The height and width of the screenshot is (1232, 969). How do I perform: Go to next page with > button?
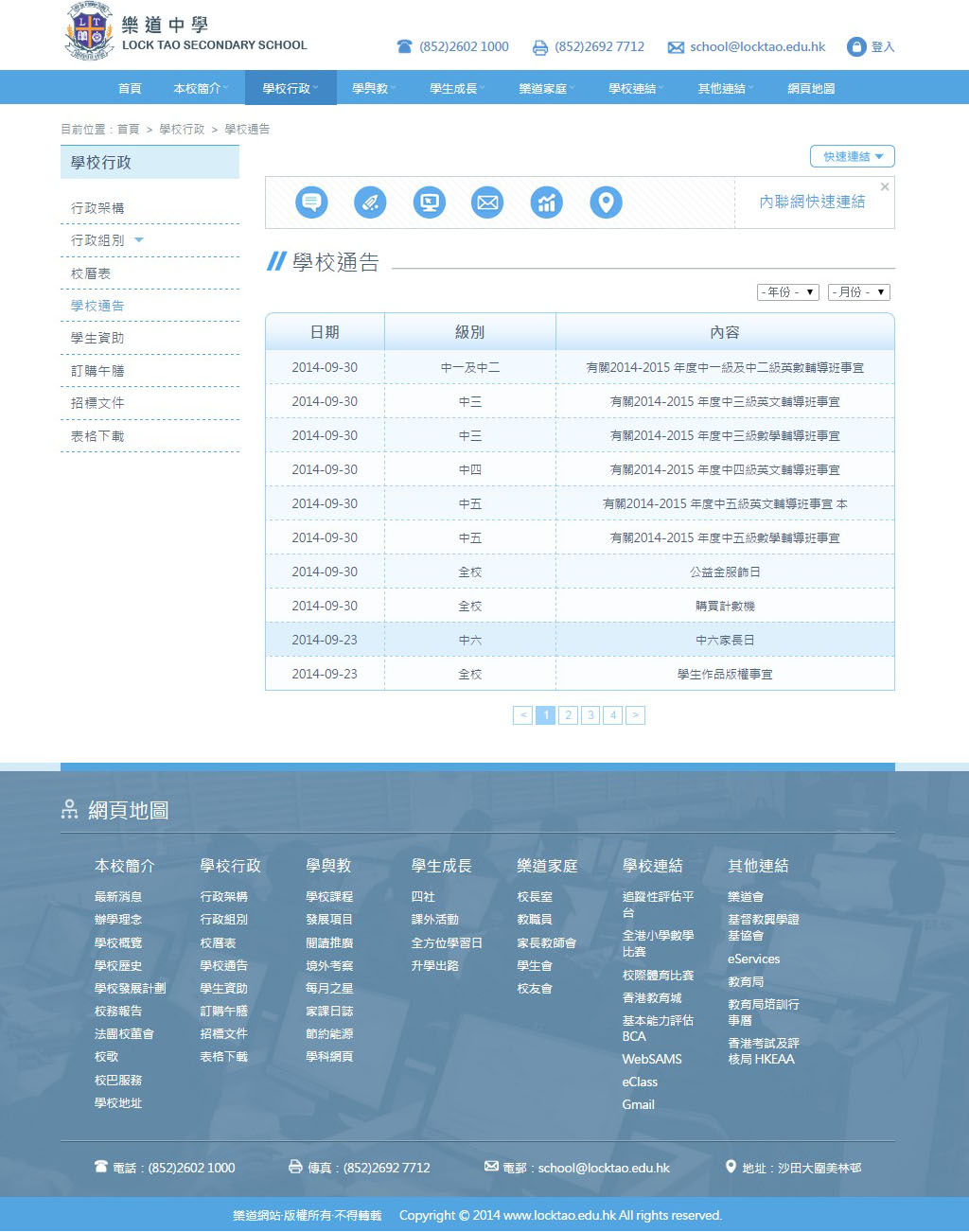(636, 715)
